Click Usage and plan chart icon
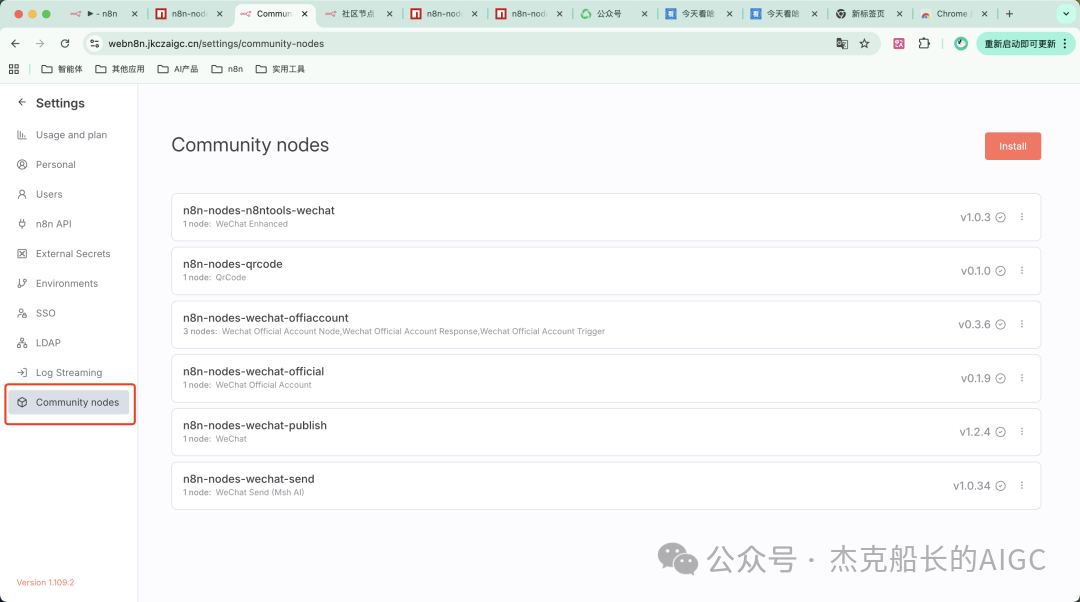This screenshot has height=602, width=1080. (22, 135)
